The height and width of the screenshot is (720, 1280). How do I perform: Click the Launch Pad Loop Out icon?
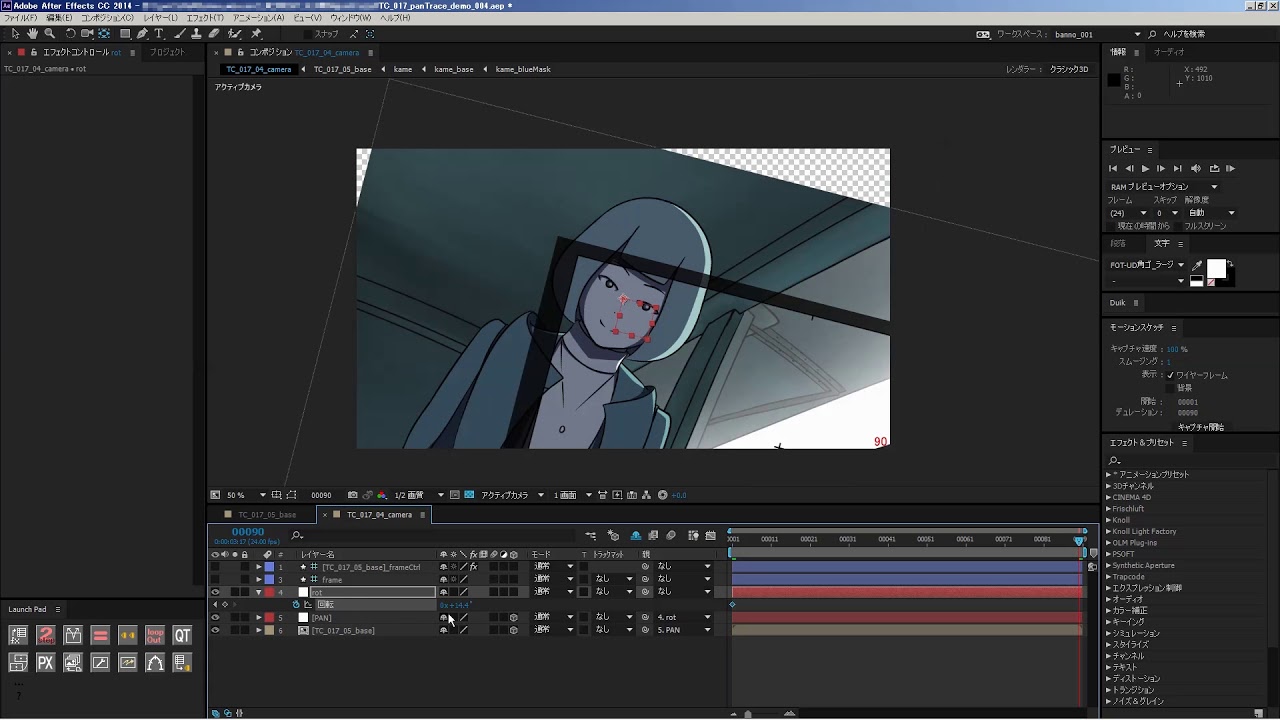click(154, 635)
